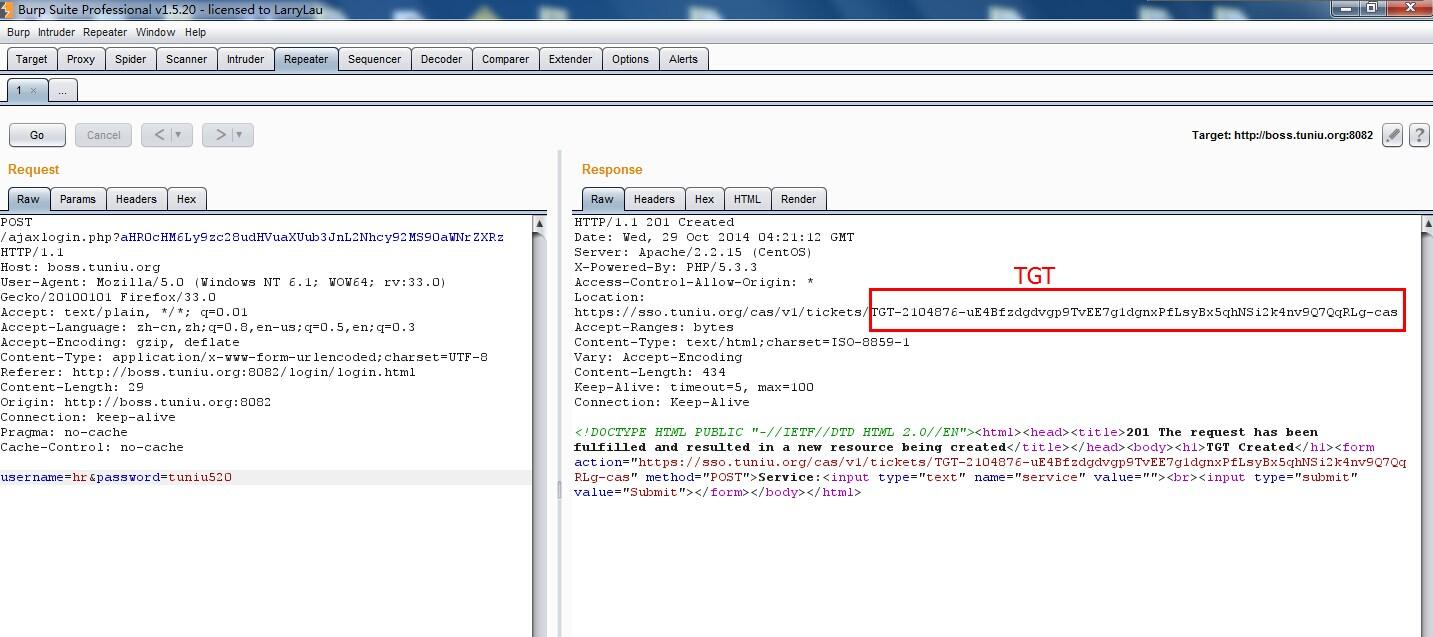Switch to the Extender tab

coord(570,59)
